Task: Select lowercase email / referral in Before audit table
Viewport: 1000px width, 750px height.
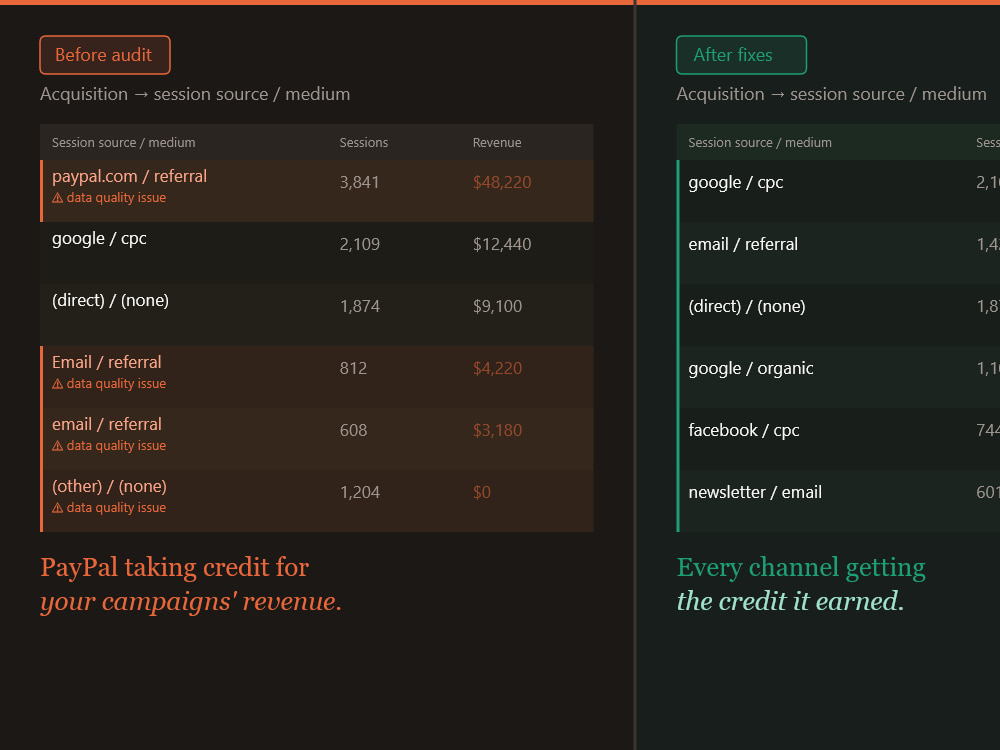Action: point(107,424)
